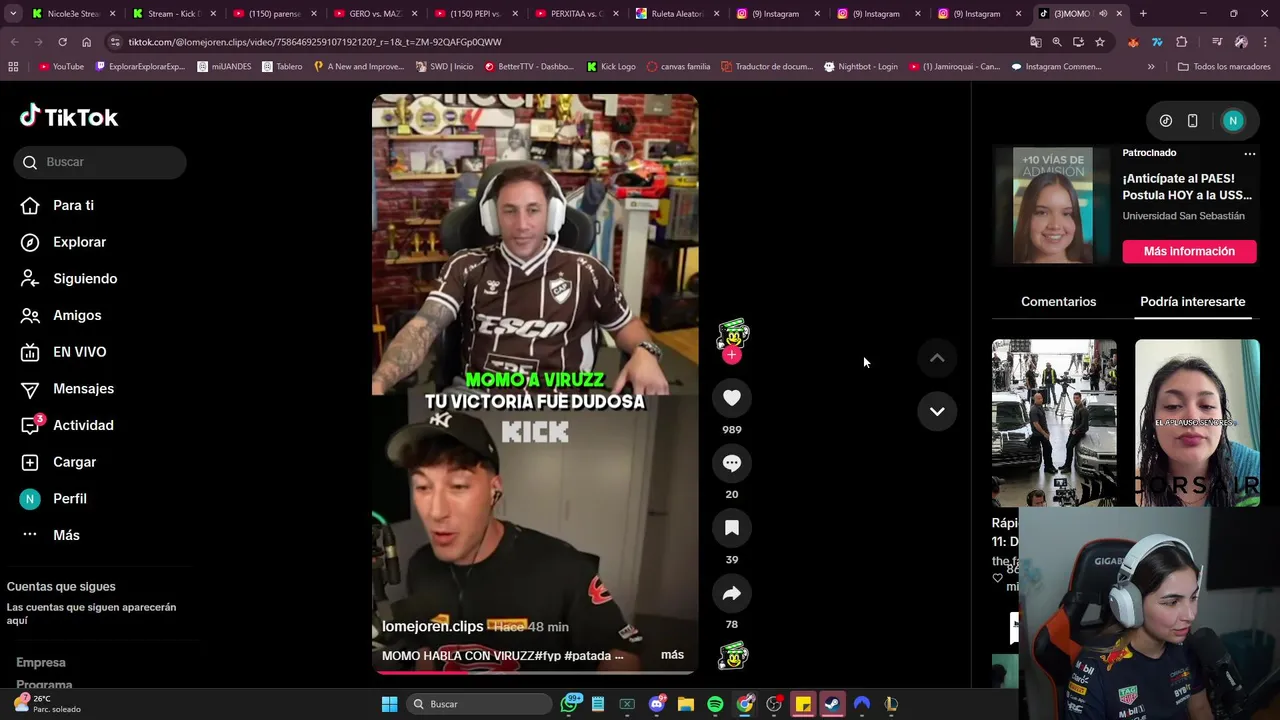Click the TikTok logo
Viewport: 1280px width, 720px height.
tap(69, 117)
